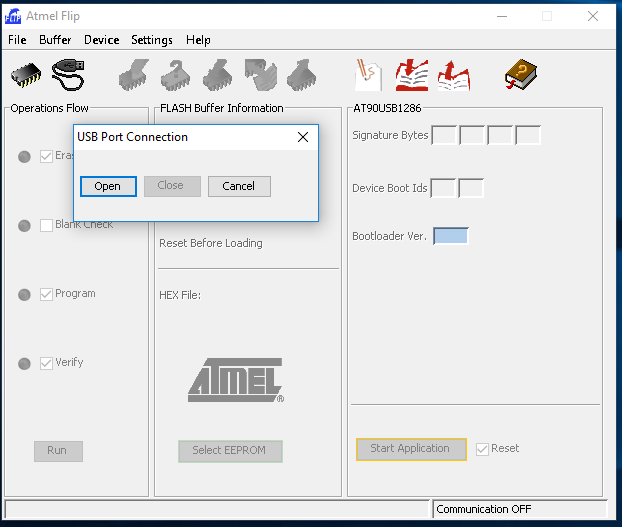622x527 pixels.
Task: Click the last Signature Bytes field
Action: [528, 135]
